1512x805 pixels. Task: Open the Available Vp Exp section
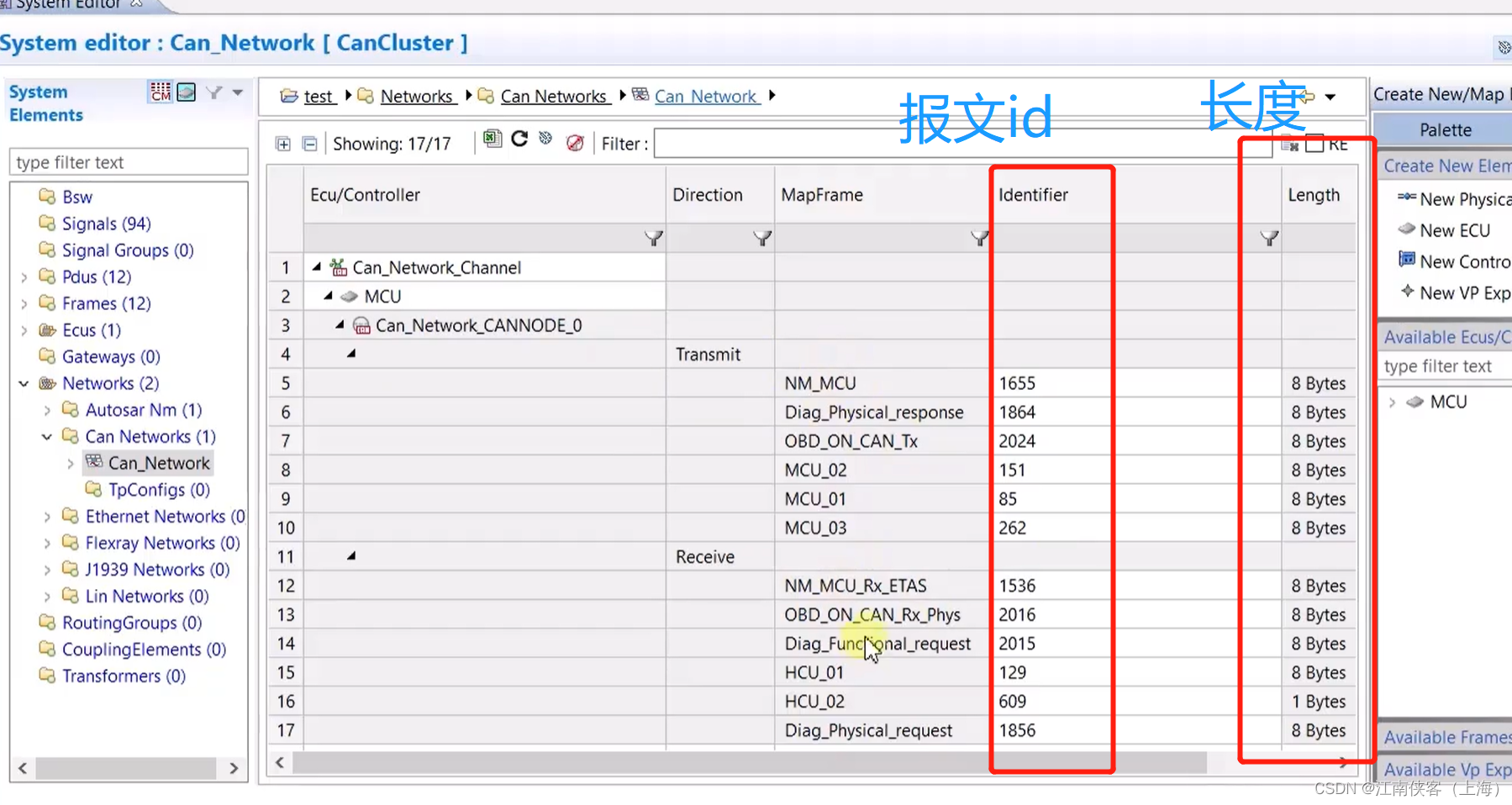(1446, 770)
